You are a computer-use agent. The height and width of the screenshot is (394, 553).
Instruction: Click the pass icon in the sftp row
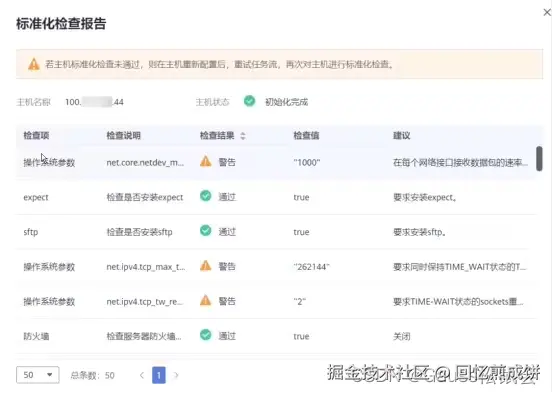click(206, 231)
